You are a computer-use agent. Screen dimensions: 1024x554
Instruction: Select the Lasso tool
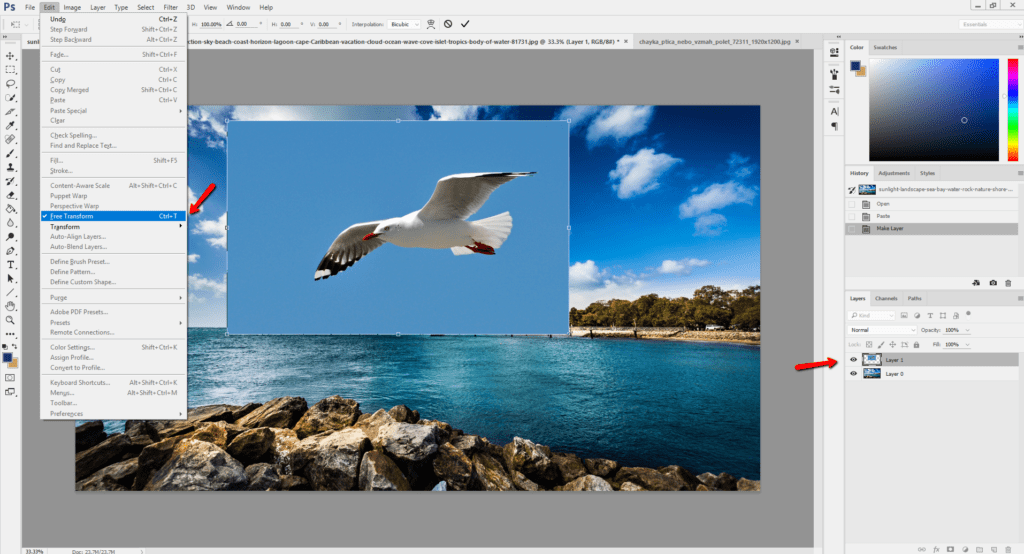click(x=10, y=84)
